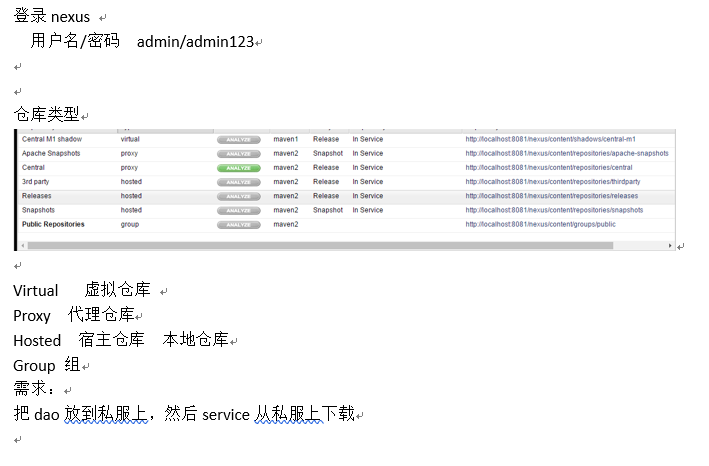Click green ANALYZE button in Central row
709x466 pixels.
(x=239, y=168)
